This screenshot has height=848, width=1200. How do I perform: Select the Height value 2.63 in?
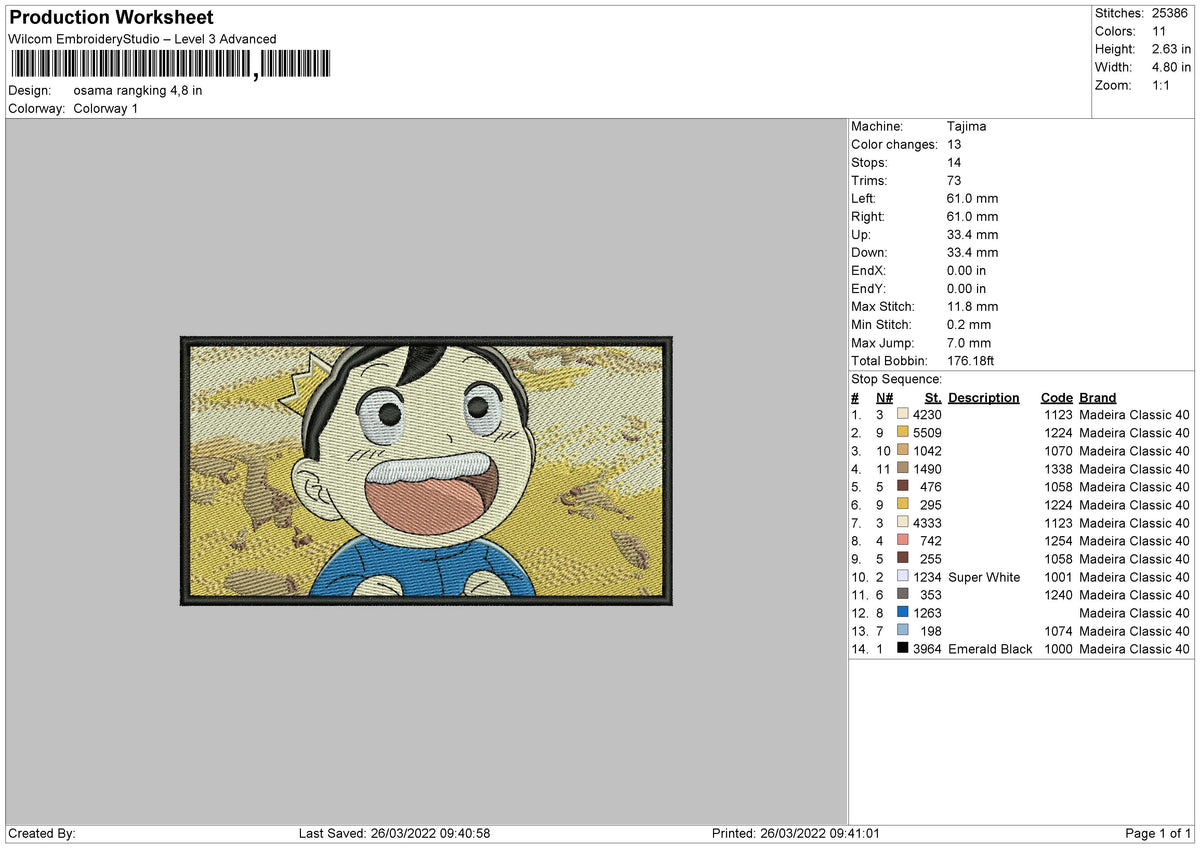tap(1171, 49)
